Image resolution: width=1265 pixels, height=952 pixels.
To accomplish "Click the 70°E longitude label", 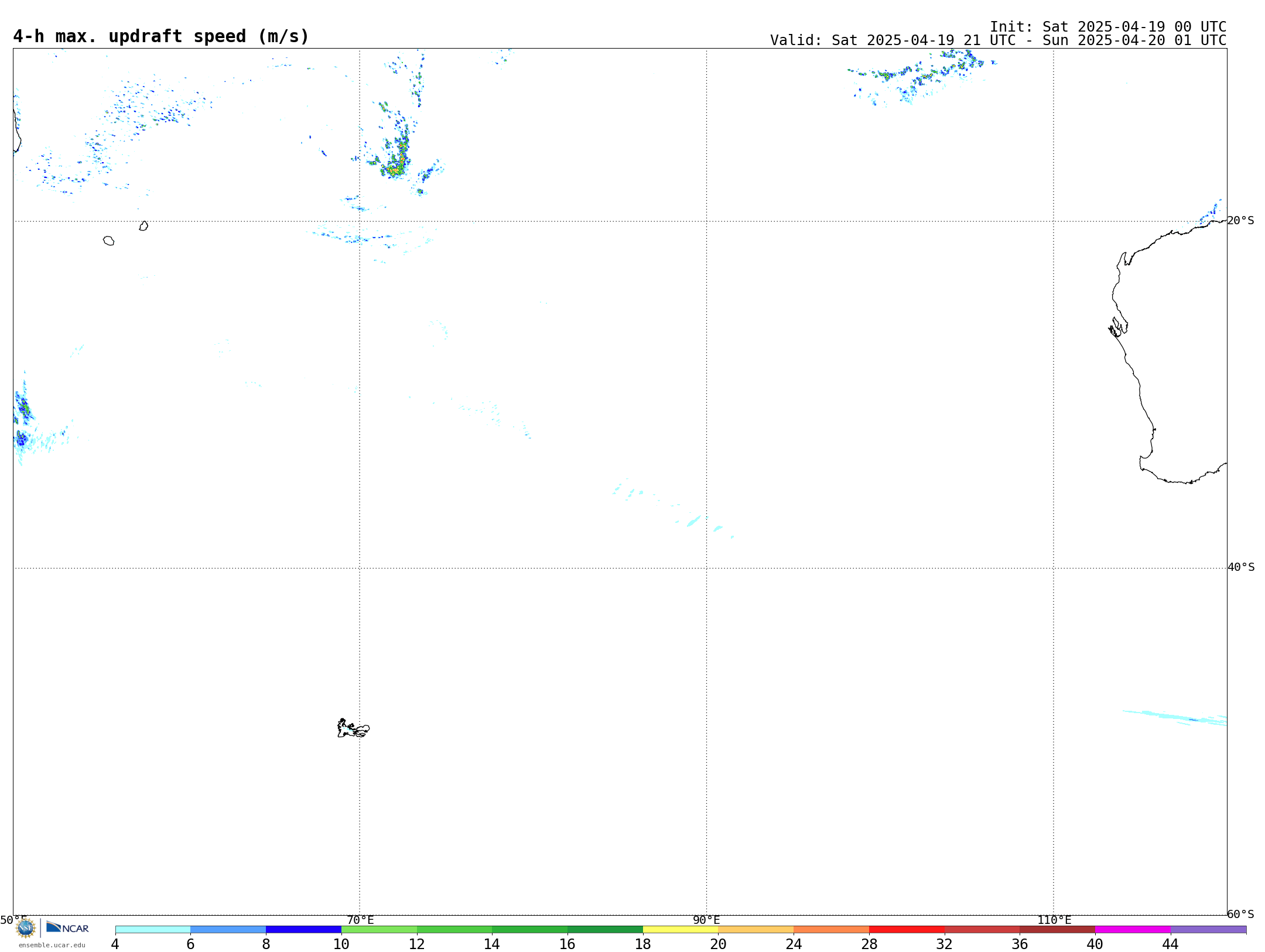I will point(360,920).
